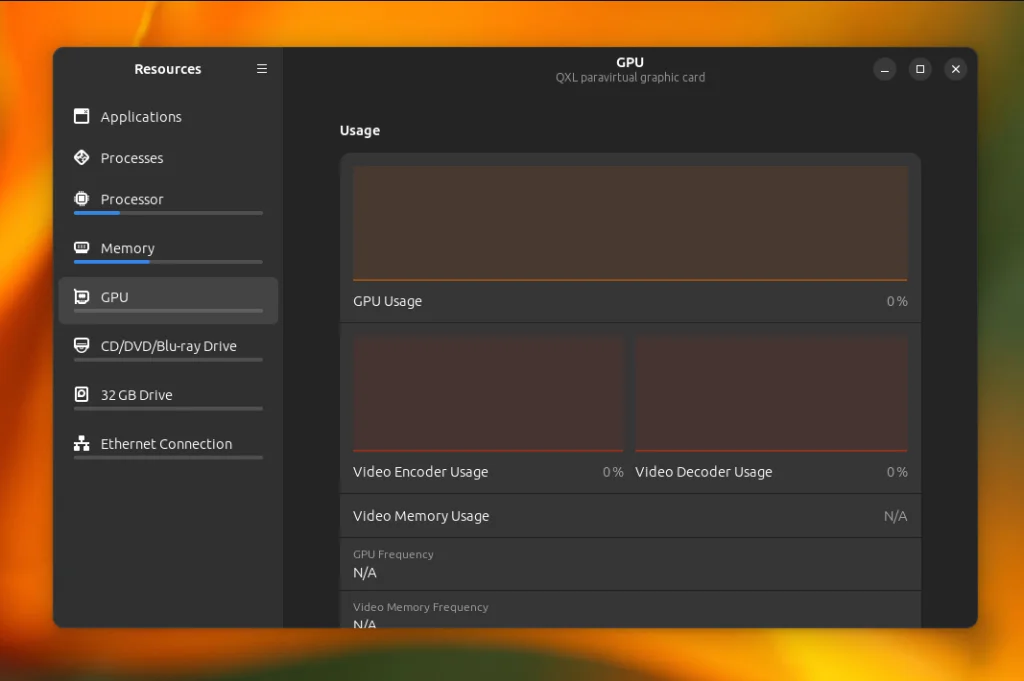This screenshot has height=681, width=1024.
Task: Click the GPU card icon in sidebar
Action: pos(82,297)
